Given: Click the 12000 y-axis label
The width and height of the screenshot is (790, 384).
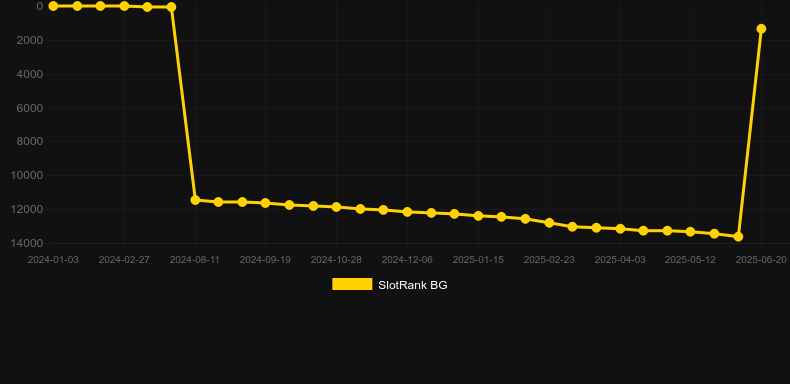Looking at the screenshot, I should [27, 210].
